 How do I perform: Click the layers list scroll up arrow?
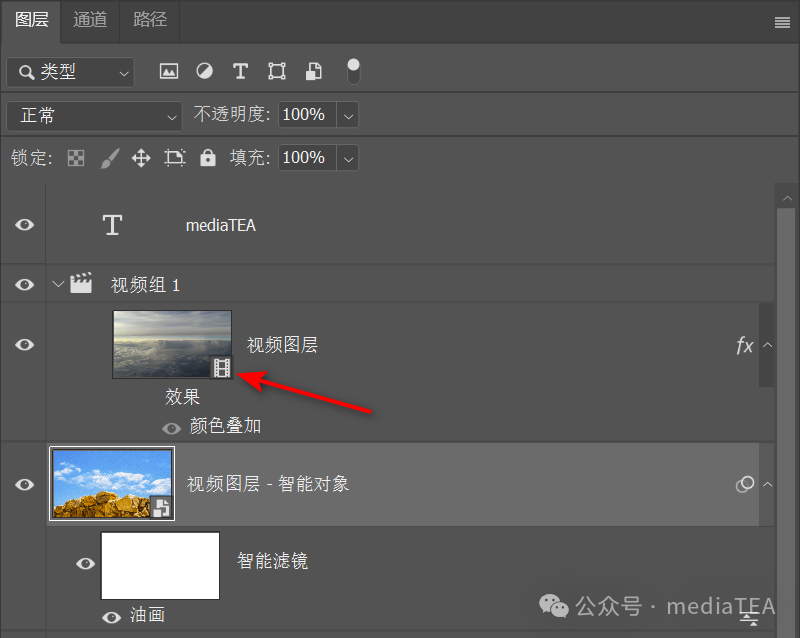click(787, 198)
